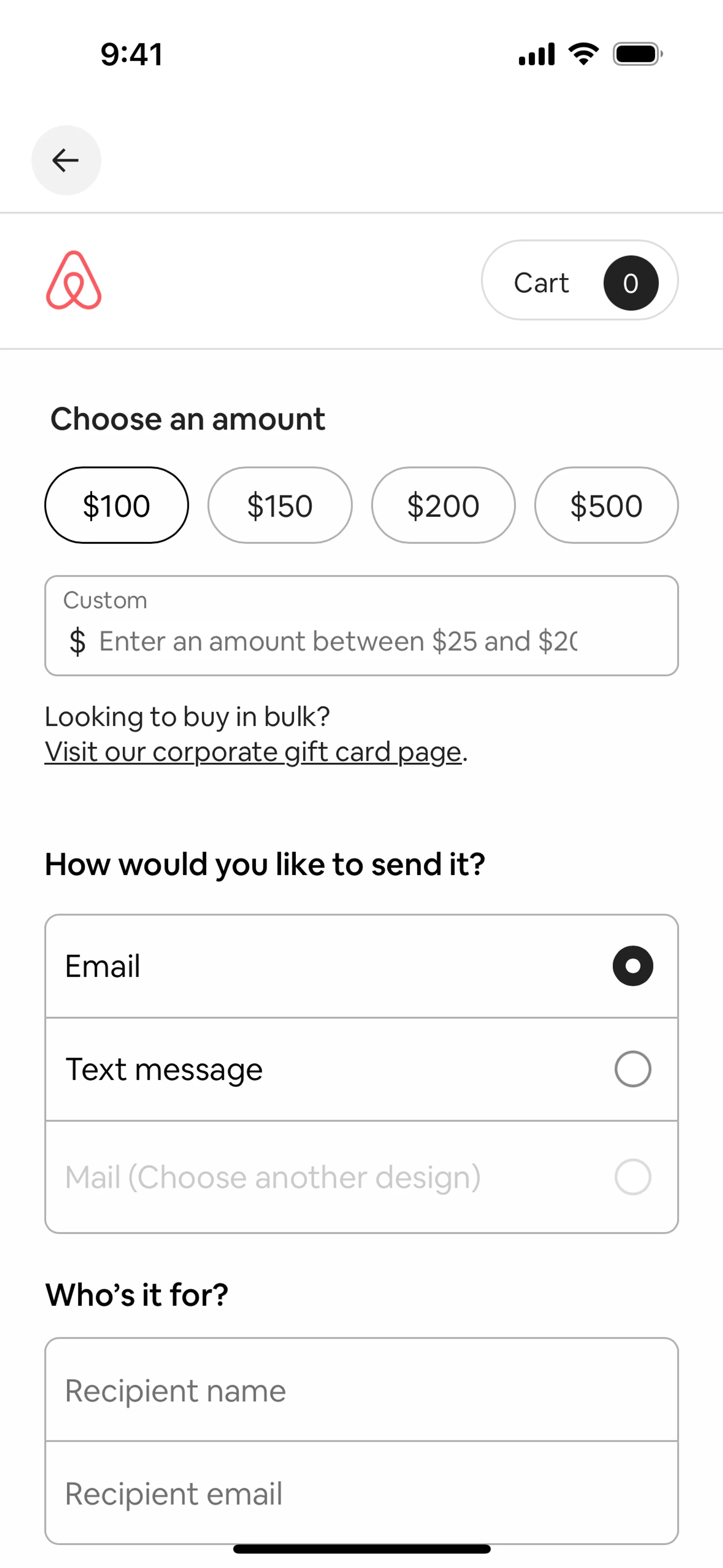Click the Recipient name field
723x1568 pixels.
361,1391
